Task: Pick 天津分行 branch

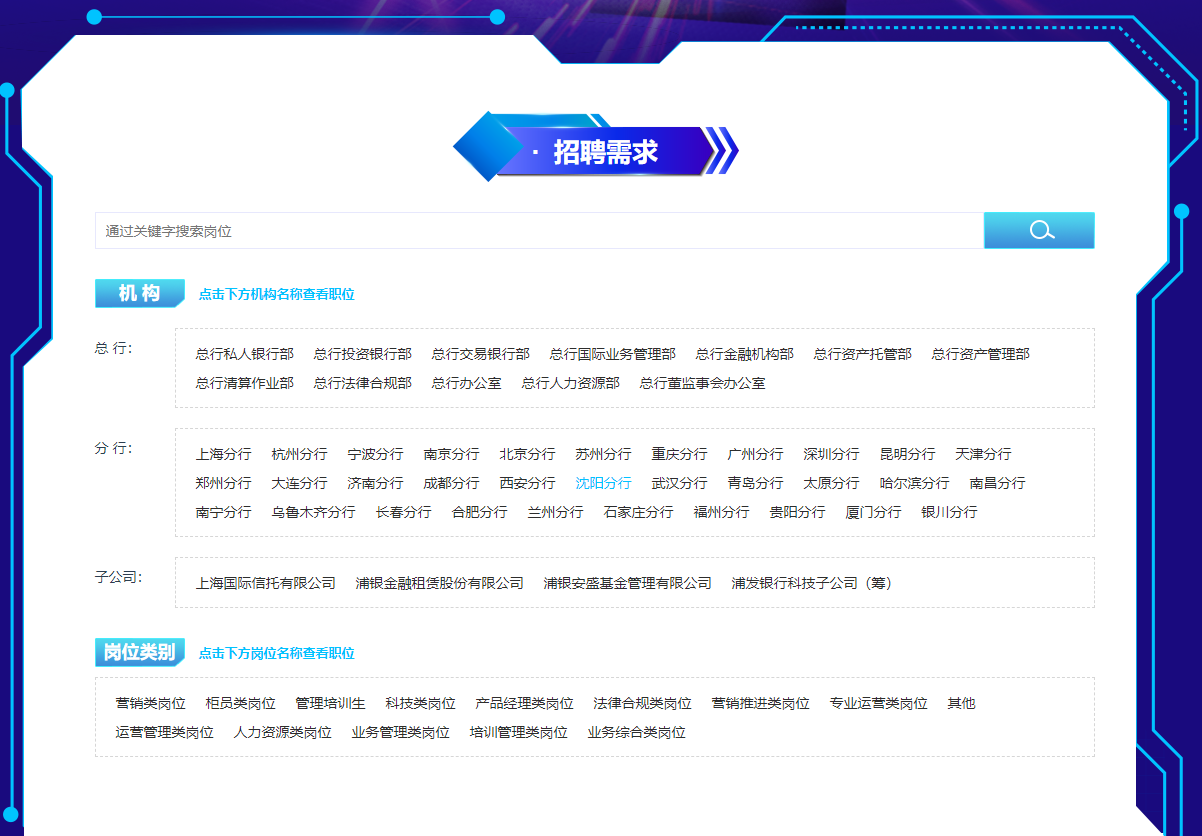Action: coord(984,454)
